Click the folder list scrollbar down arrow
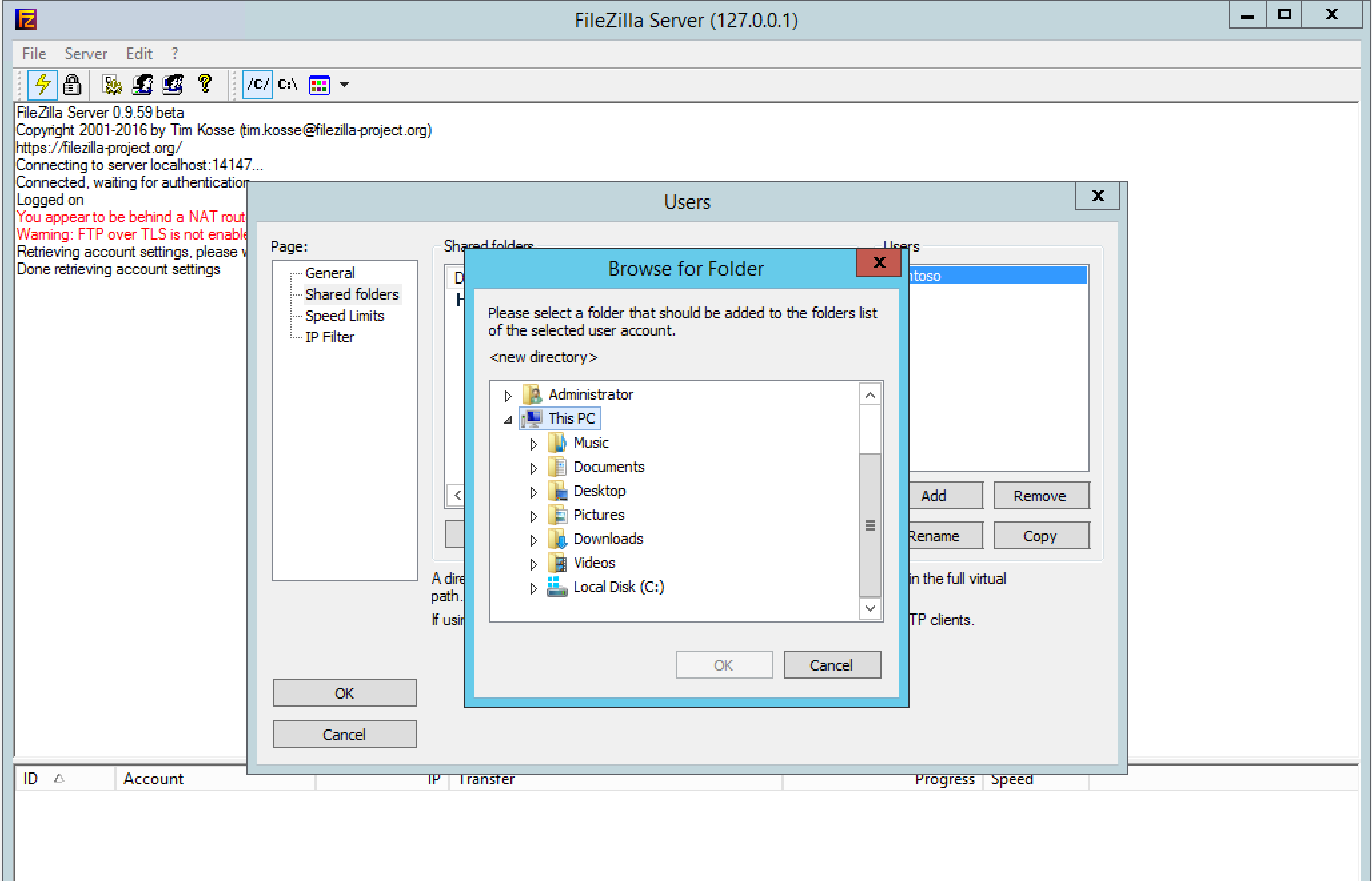Screen dimensions: 1372x881 [870, 608]
